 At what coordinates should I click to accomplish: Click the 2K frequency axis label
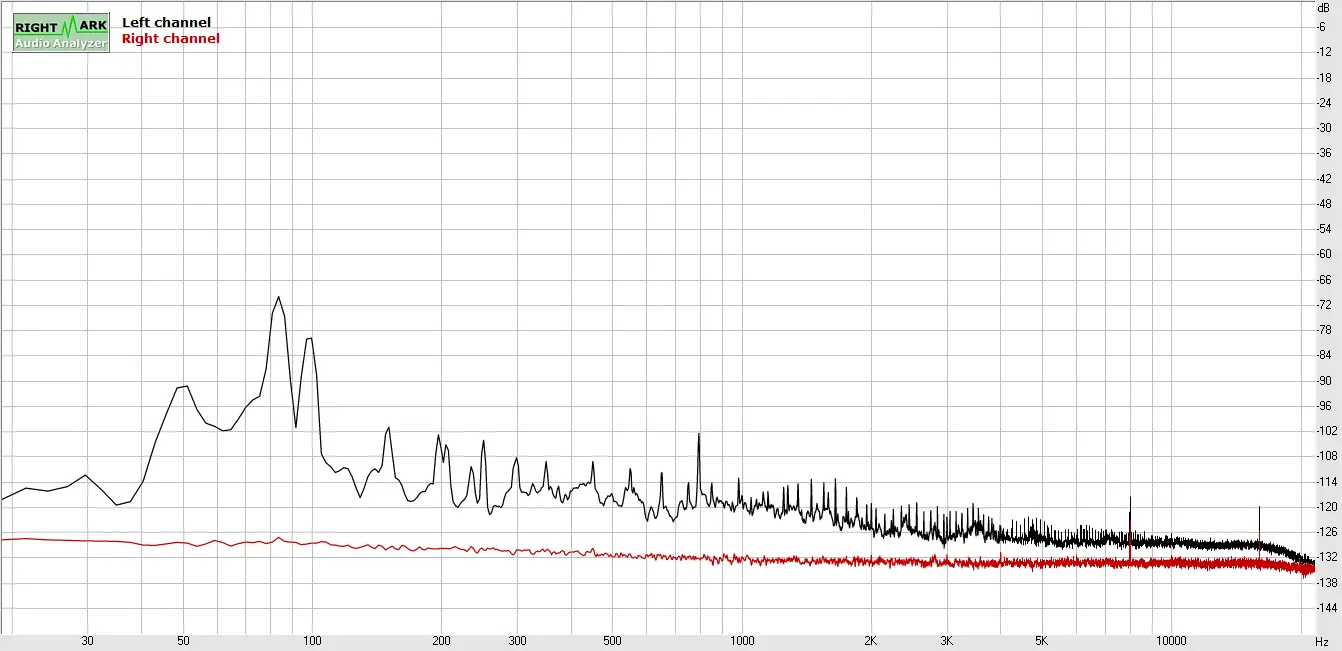[870, 641]
